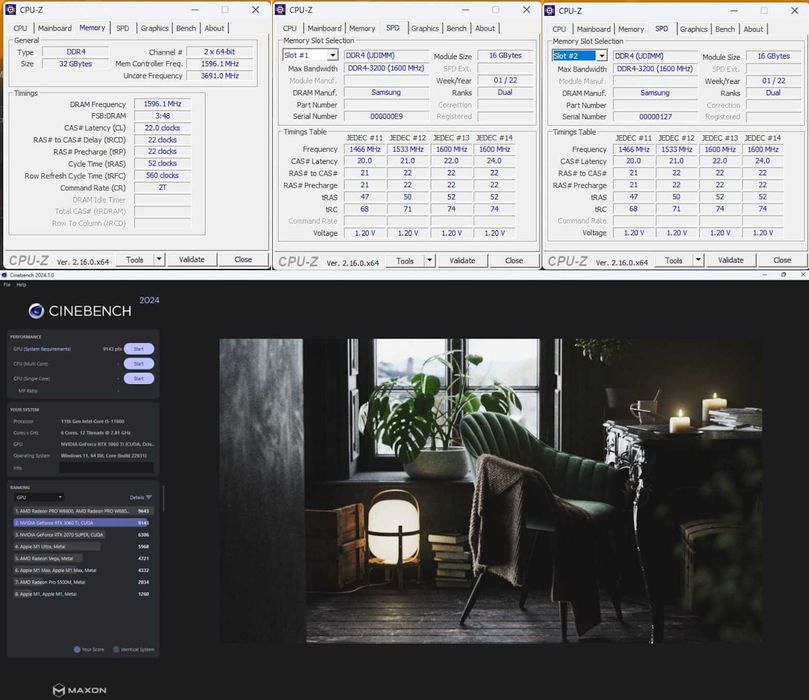
Task: Select the Apple M1 Max, Metal ranking row
Action: pos(82,570)
